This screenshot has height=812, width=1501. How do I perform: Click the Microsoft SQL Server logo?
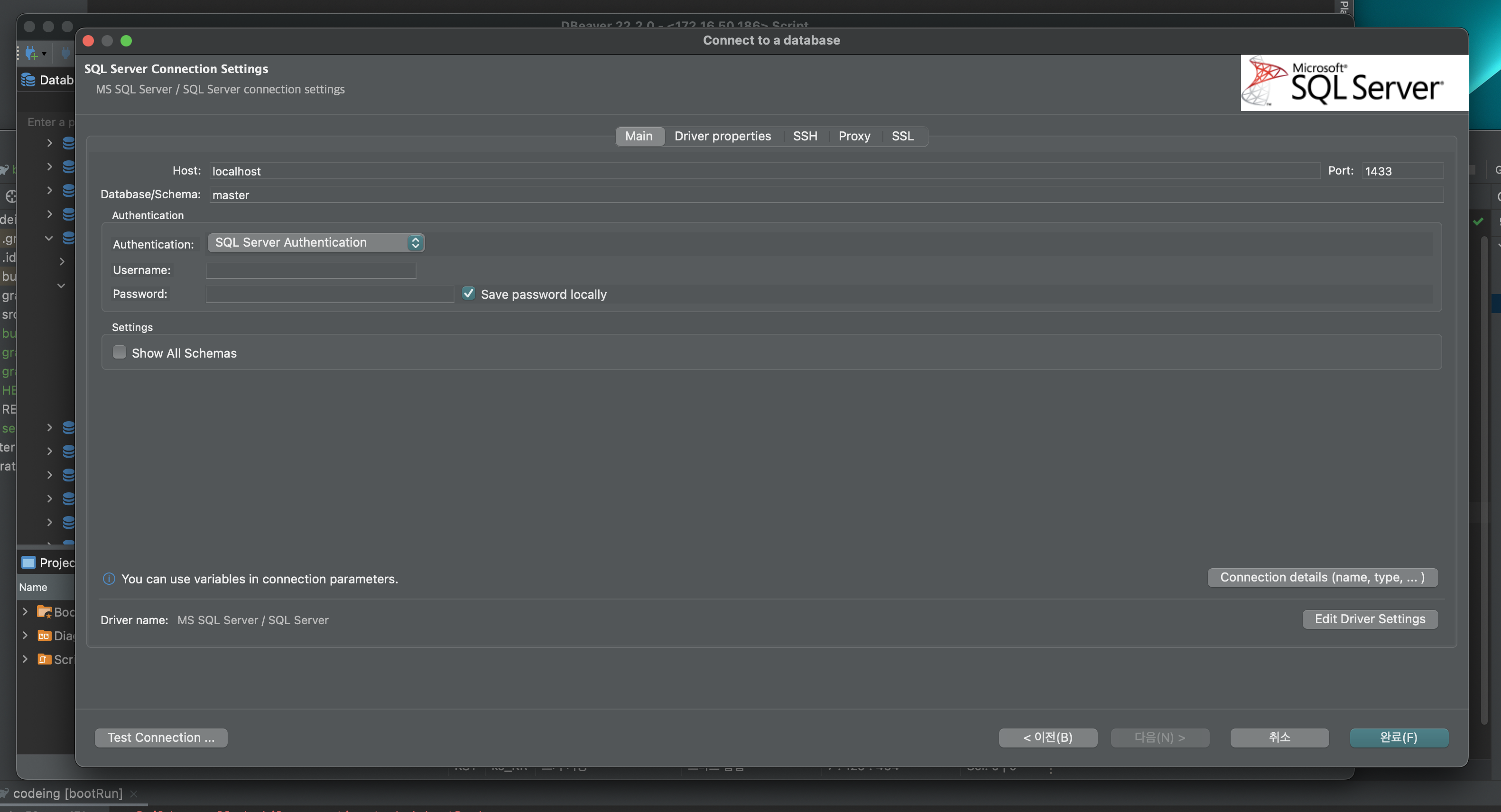(1353, 83)
